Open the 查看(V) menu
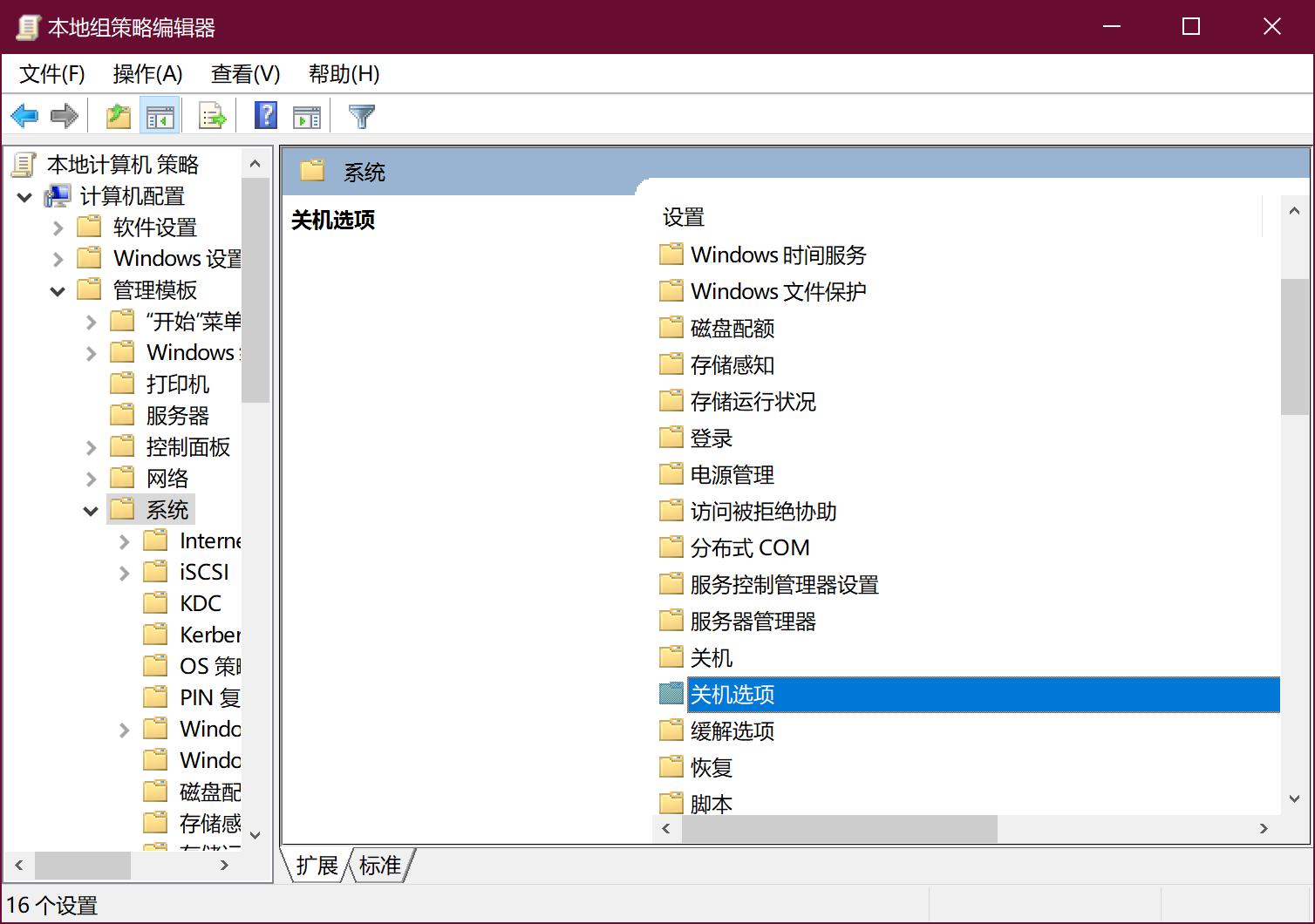This screenshot has width=1315, height=924. pyautogui.click(x=244, y=74)
